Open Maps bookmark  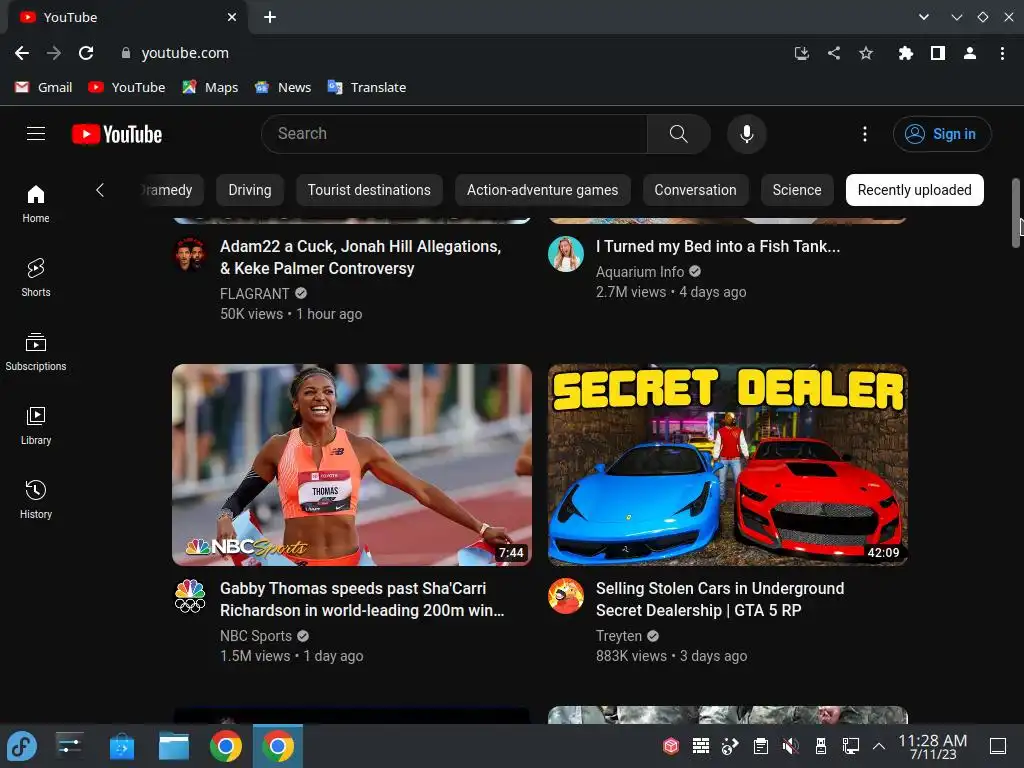coord(210,87)
